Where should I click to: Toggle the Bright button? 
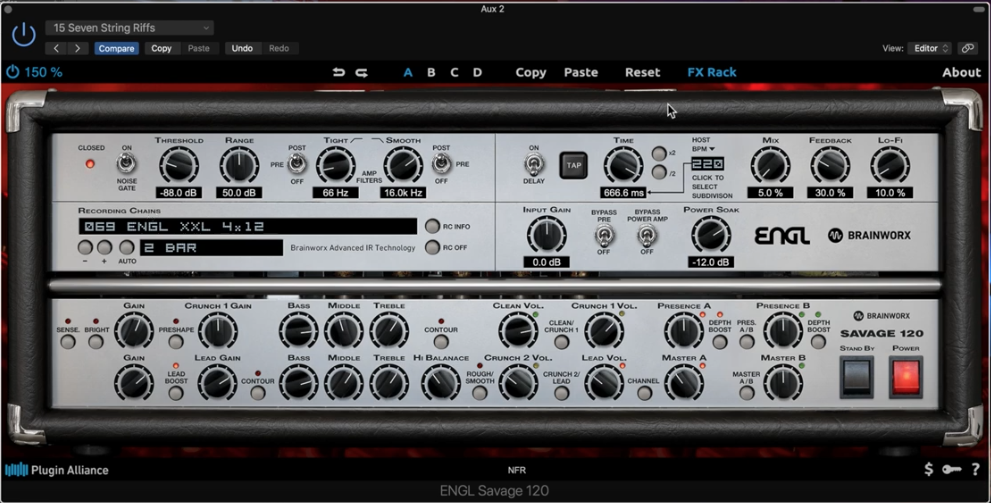(x=95, y=342)
